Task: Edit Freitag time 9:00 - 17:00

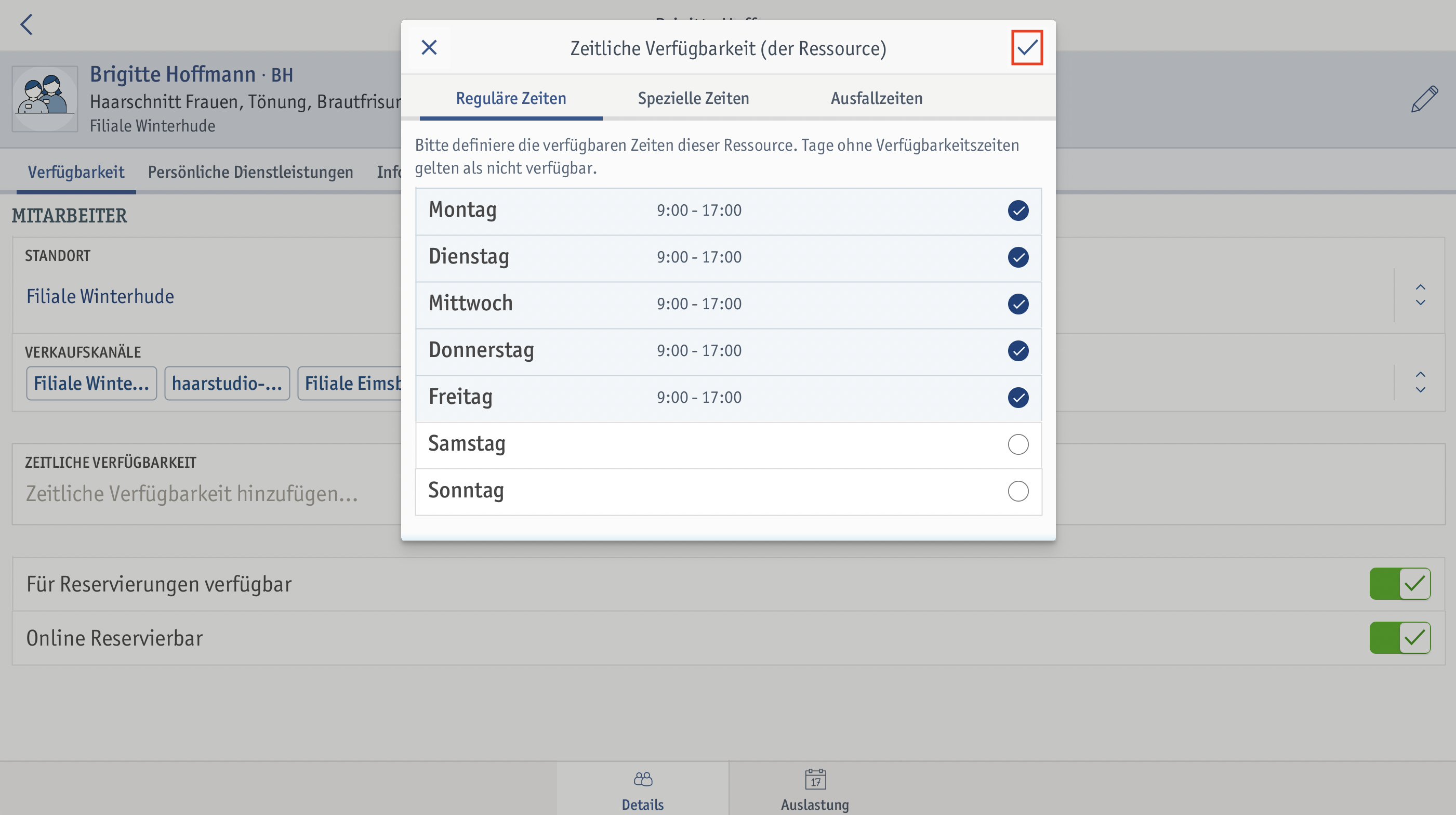Action: (699, 397)
